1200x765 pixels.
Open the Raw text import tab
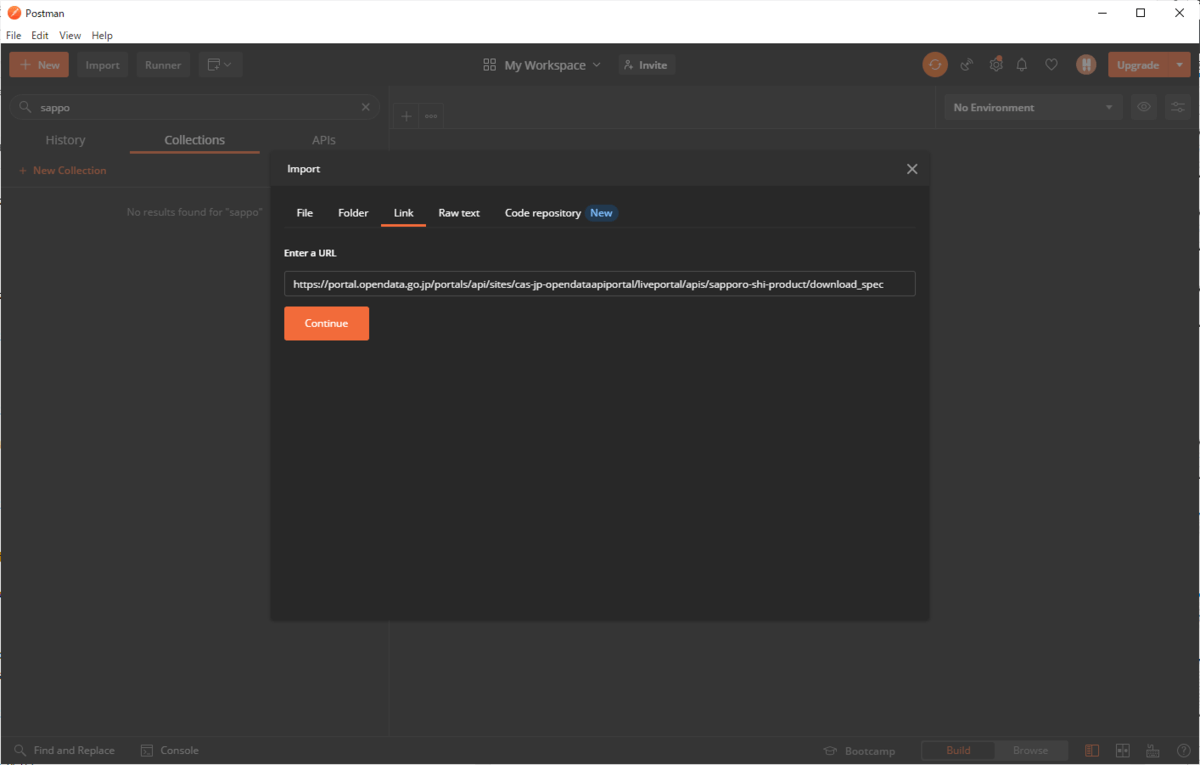459,213
